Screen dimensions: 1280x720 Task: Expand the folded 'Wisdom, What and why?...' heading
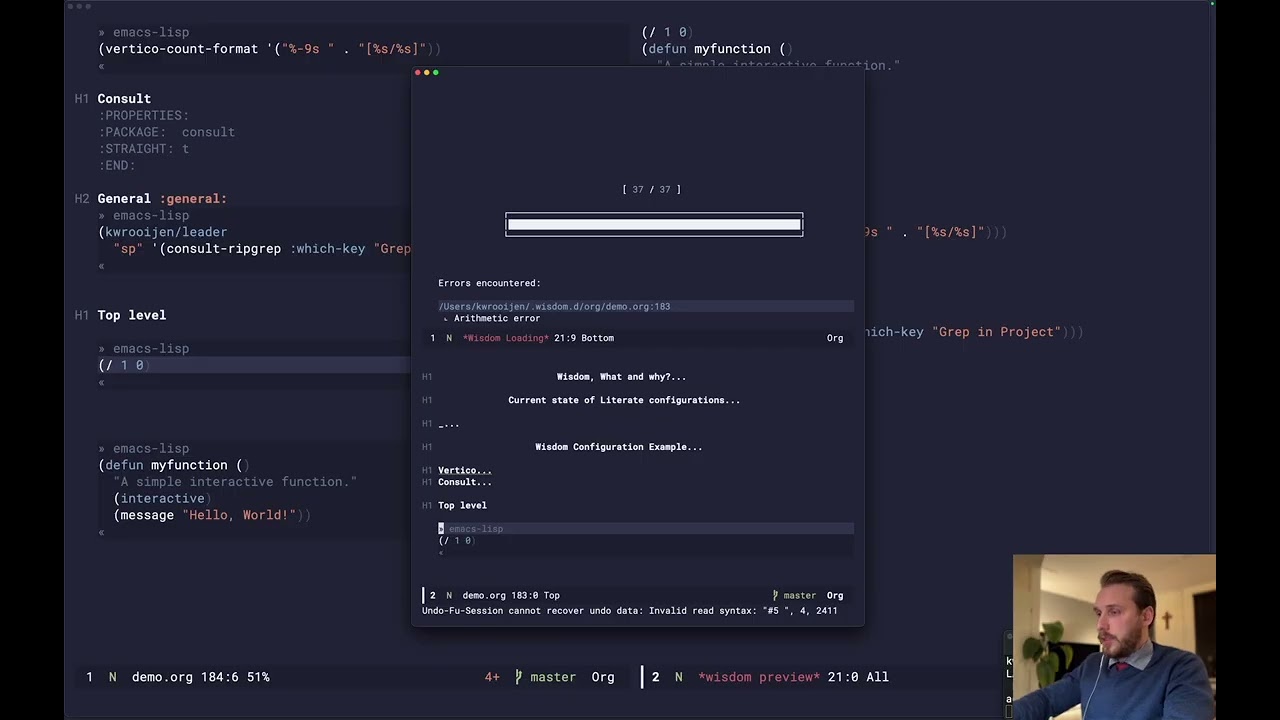tap(621, 377)
